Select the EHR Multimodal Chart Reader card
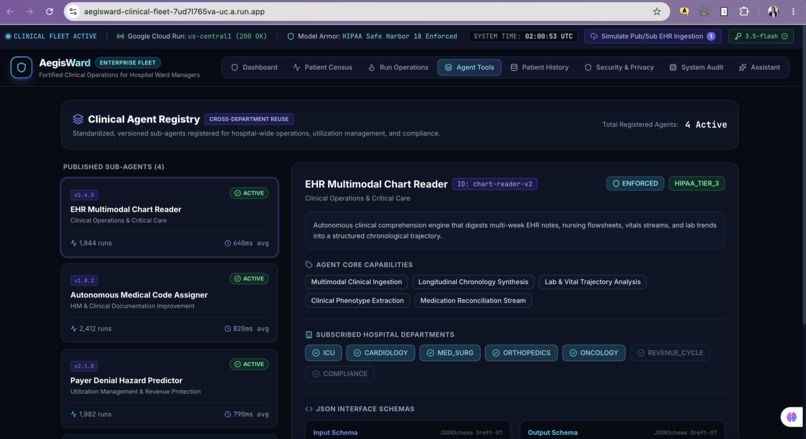 coord(170,217)
